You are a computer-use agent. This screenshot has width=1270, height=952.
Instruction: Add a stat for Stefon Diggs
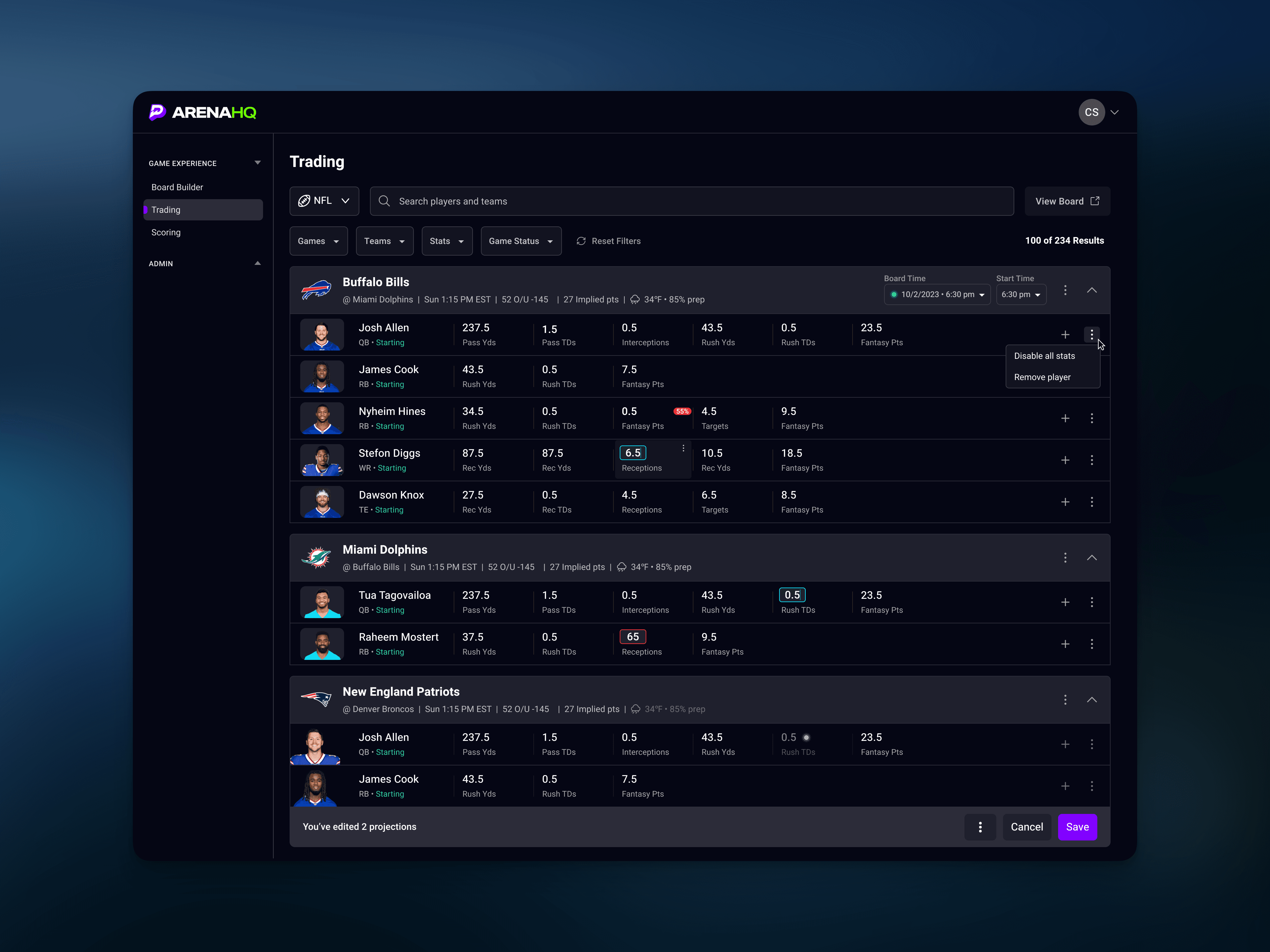pos(1065,460)
